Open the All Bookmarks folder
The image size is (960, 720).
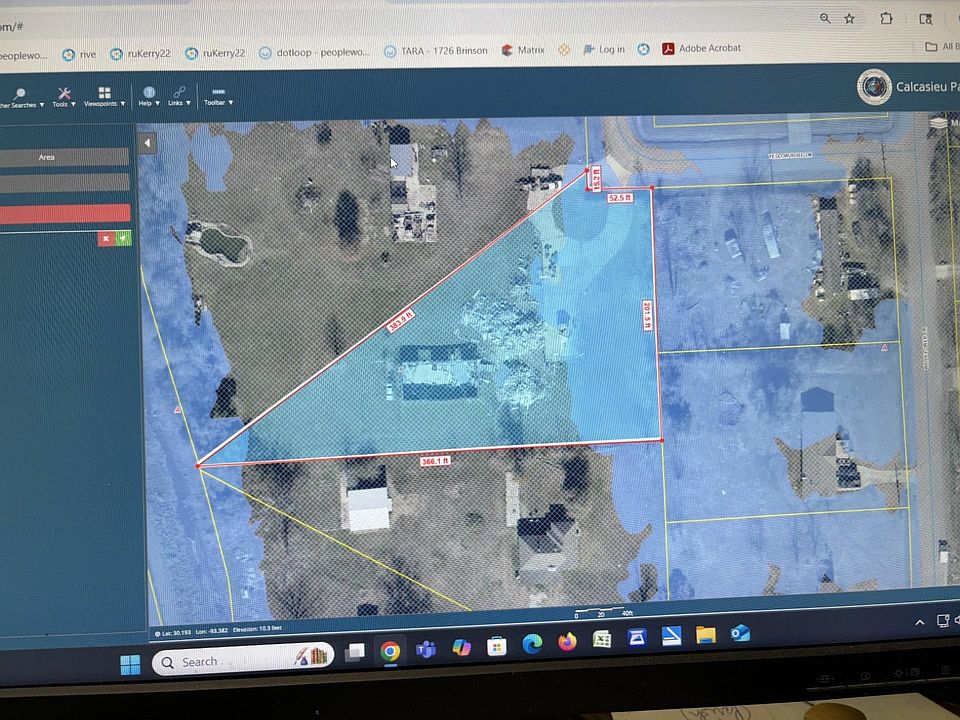point(942,47)
